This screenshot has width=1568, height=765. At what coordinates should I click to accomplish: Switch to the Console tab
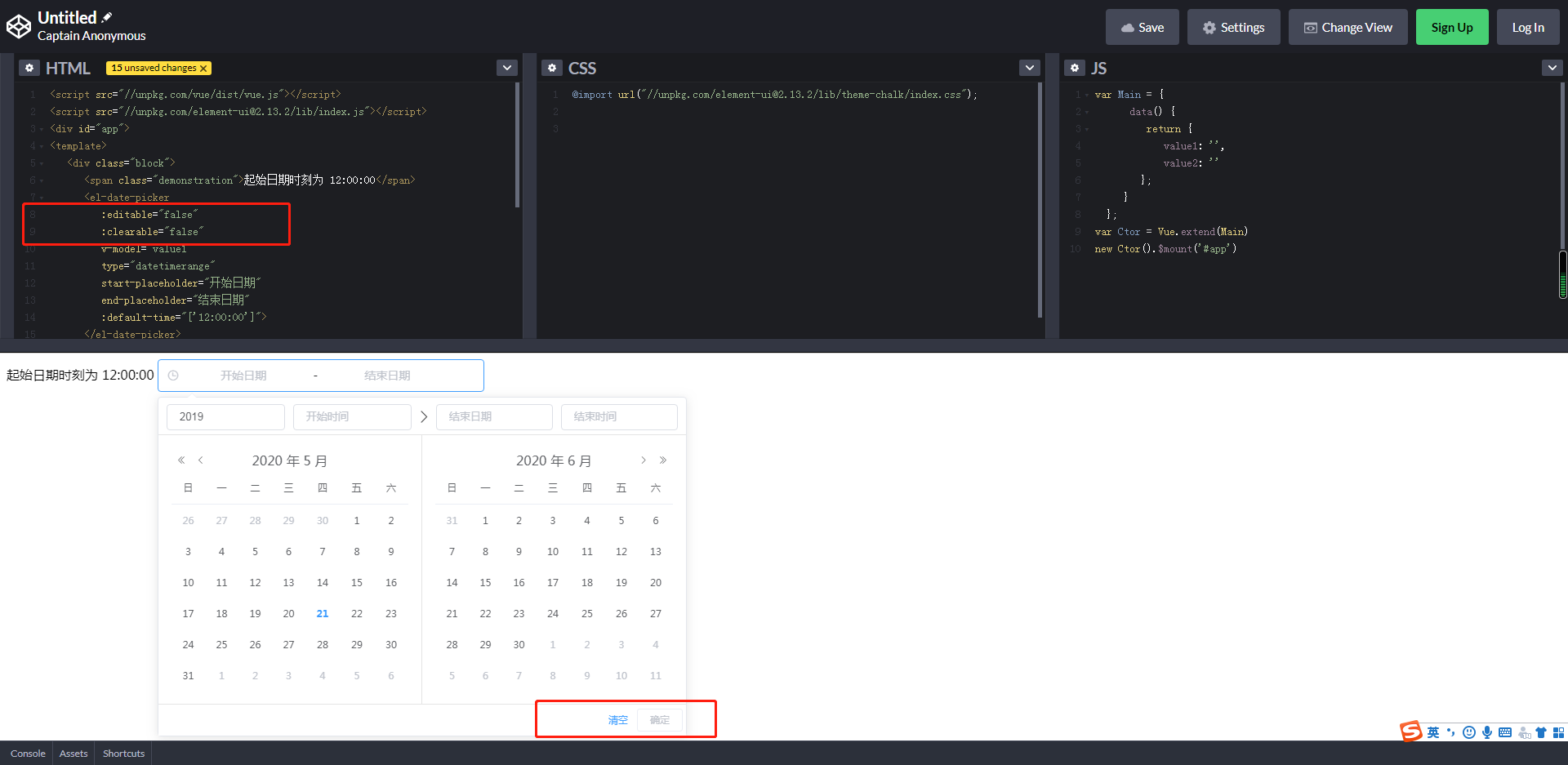[27, 753]
